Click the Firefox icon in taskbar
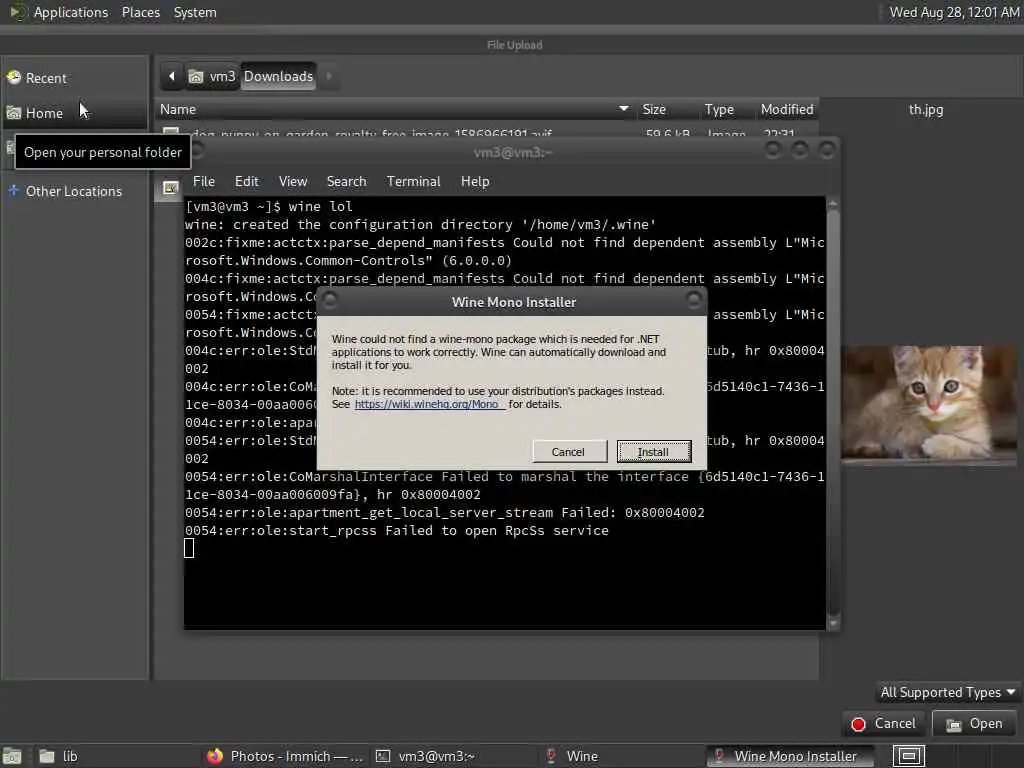The width and height of the screenshot is (1024, 768). click(215, 756)
